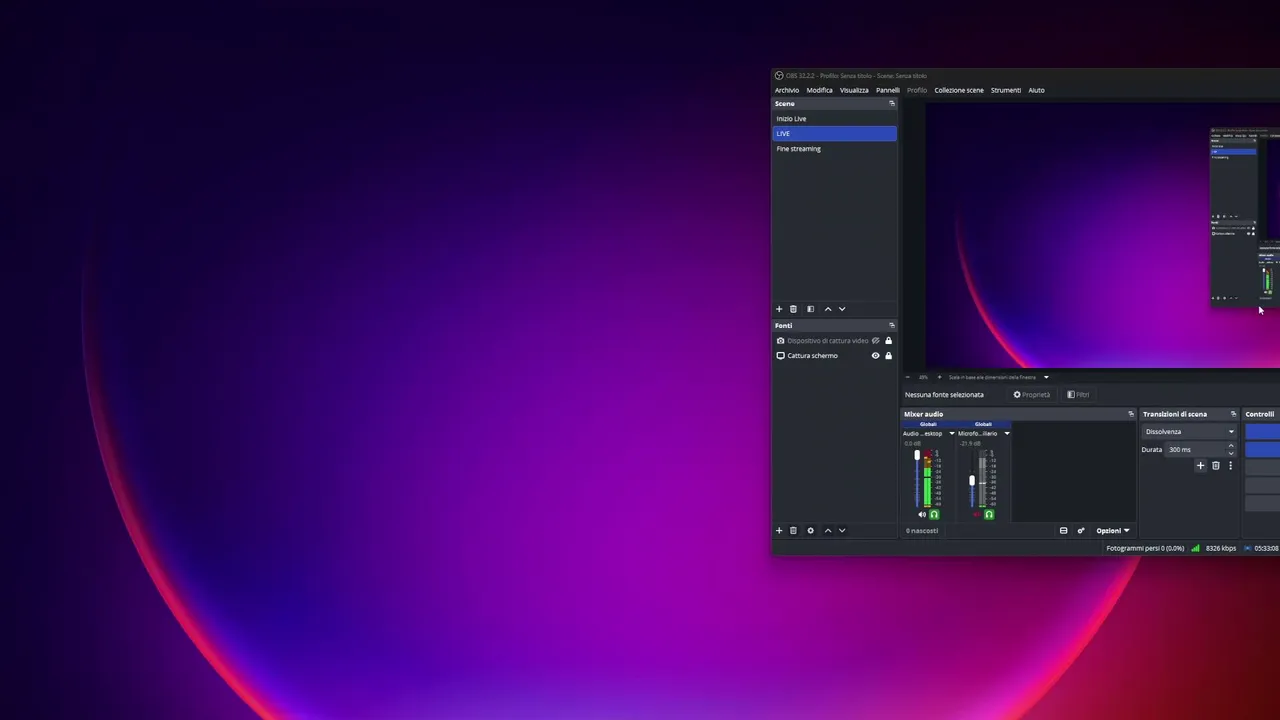Image resolution: width=1280 pixels, height=720 pixels.
Task: Unmute the microphone channel with its red speaker icon
Action: pyautogui.click(x=977, y=515)
